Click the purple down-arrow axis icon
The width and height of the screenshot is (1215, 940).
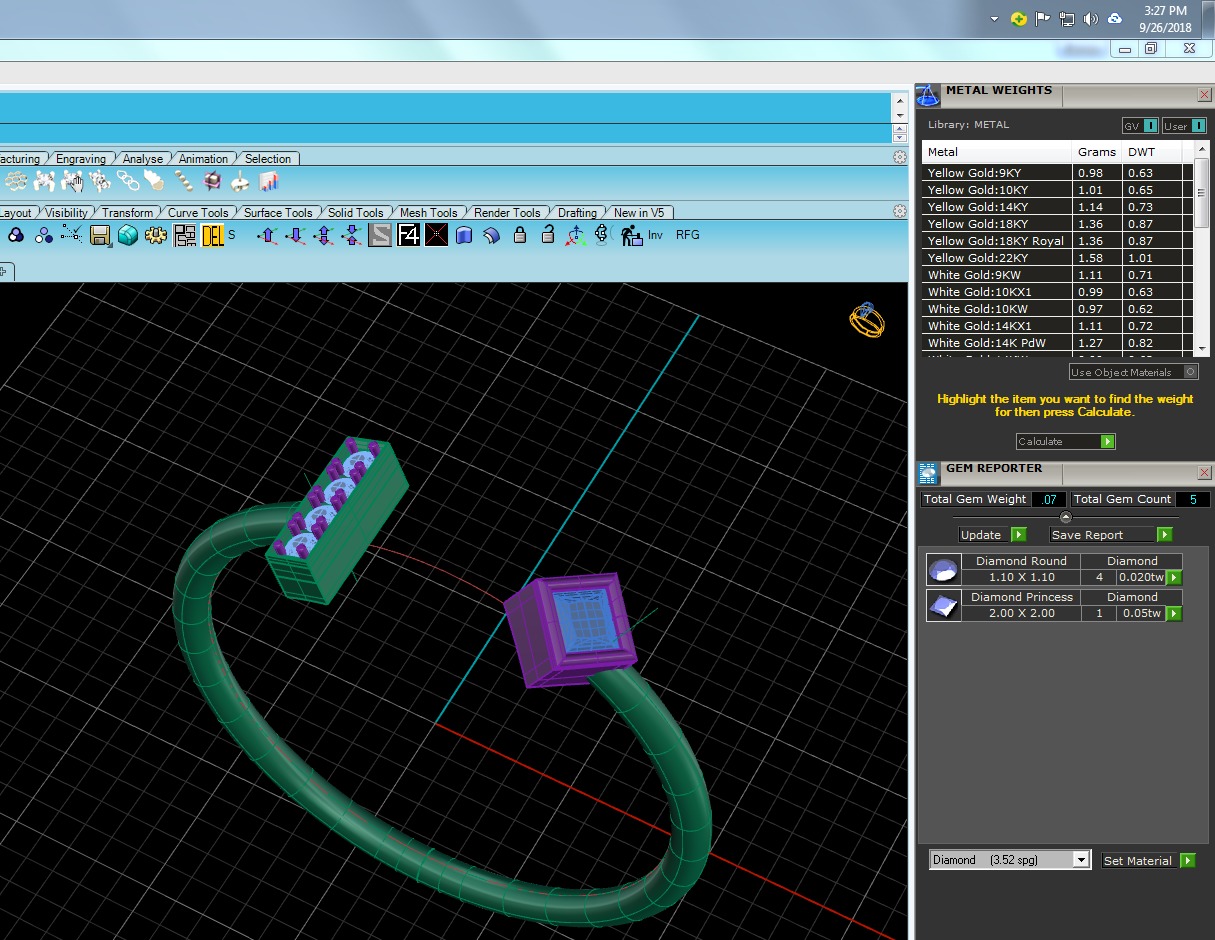click(x=296, y=235)
